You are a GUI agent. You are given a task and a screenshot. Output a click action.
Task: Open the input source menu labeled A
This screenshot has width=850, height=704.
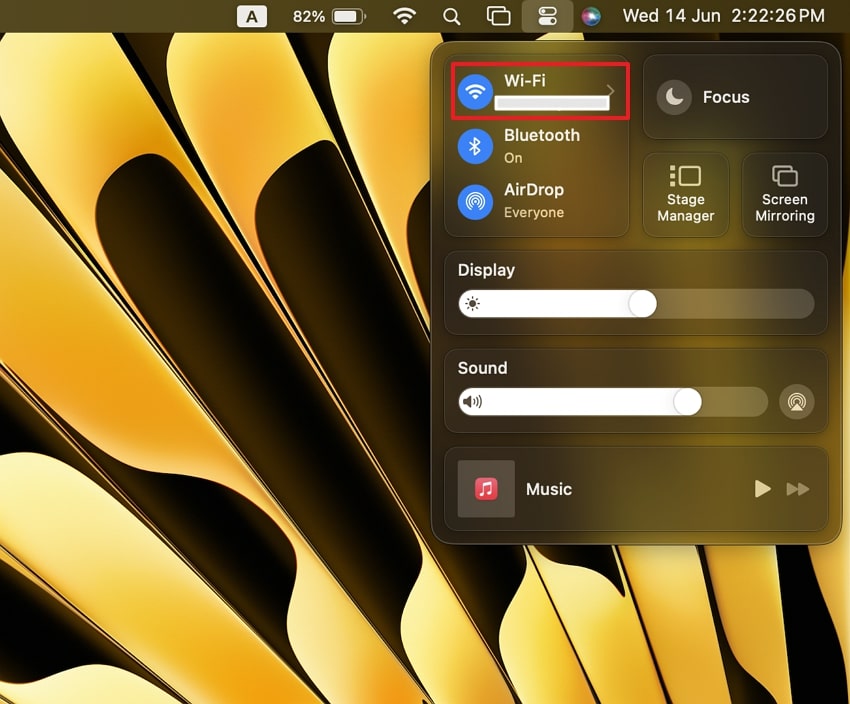click(x=251, y=16)
